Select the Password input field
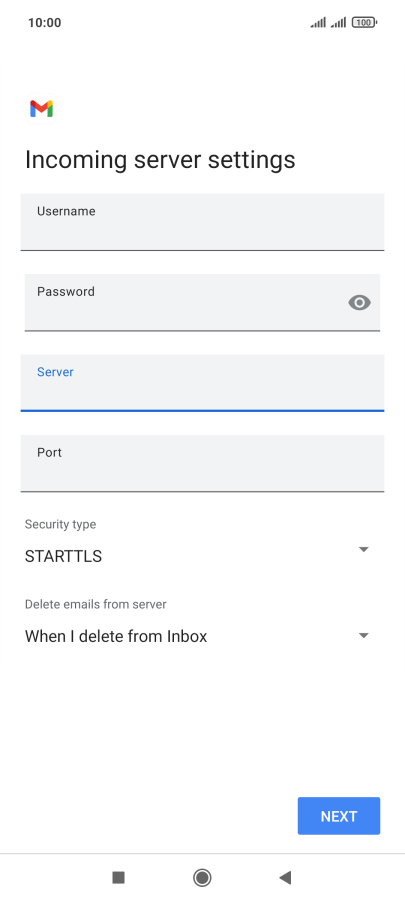This screenshot has width=405, height=902. point(202,303)
